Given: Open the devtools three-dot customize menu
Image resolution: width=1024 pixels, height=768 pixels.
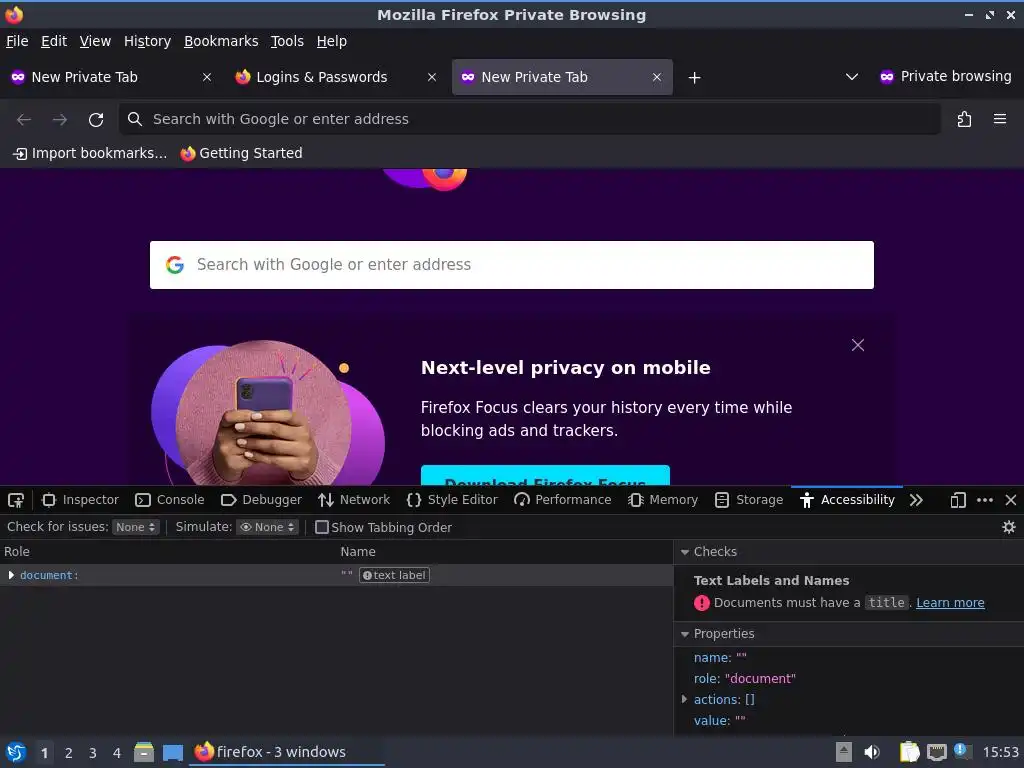Looking at the screenshot, I should click(984, 500).
